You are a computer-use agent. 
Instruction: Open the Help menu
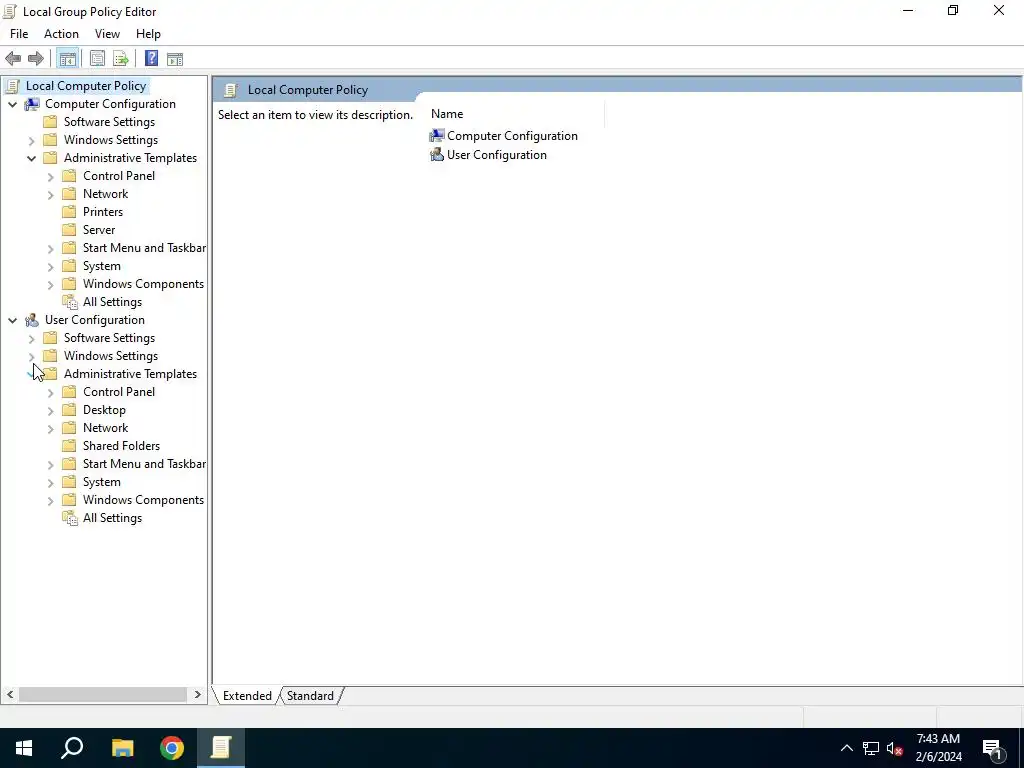click(x=148, y=34)
